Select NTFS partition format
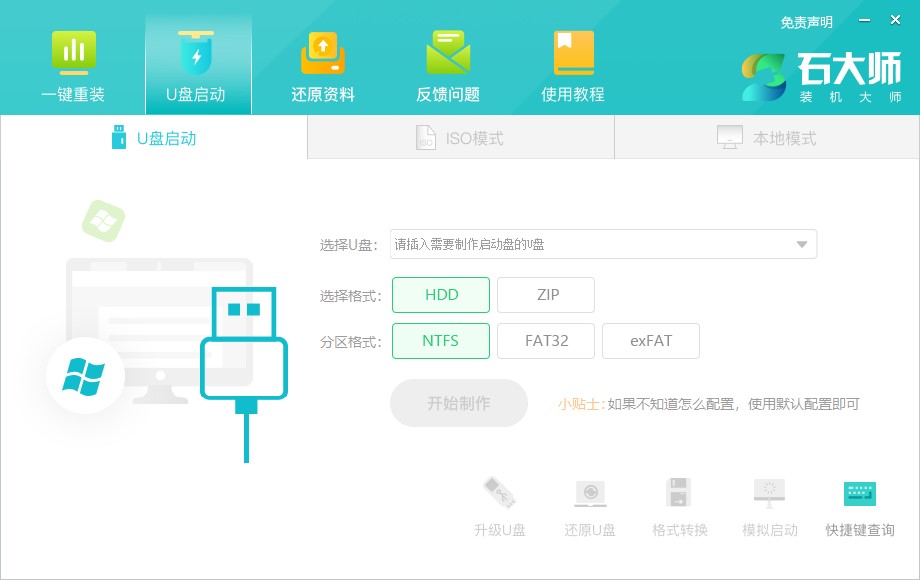Viewport: 920px width, 580px height. tap(441, 341)
